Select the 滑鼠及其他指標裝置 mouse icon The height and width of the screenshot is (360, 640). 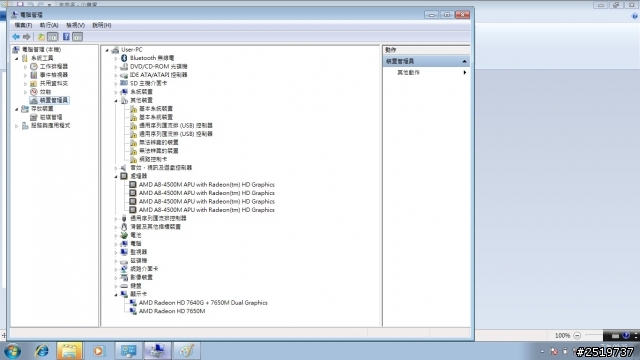click(124, 227)
